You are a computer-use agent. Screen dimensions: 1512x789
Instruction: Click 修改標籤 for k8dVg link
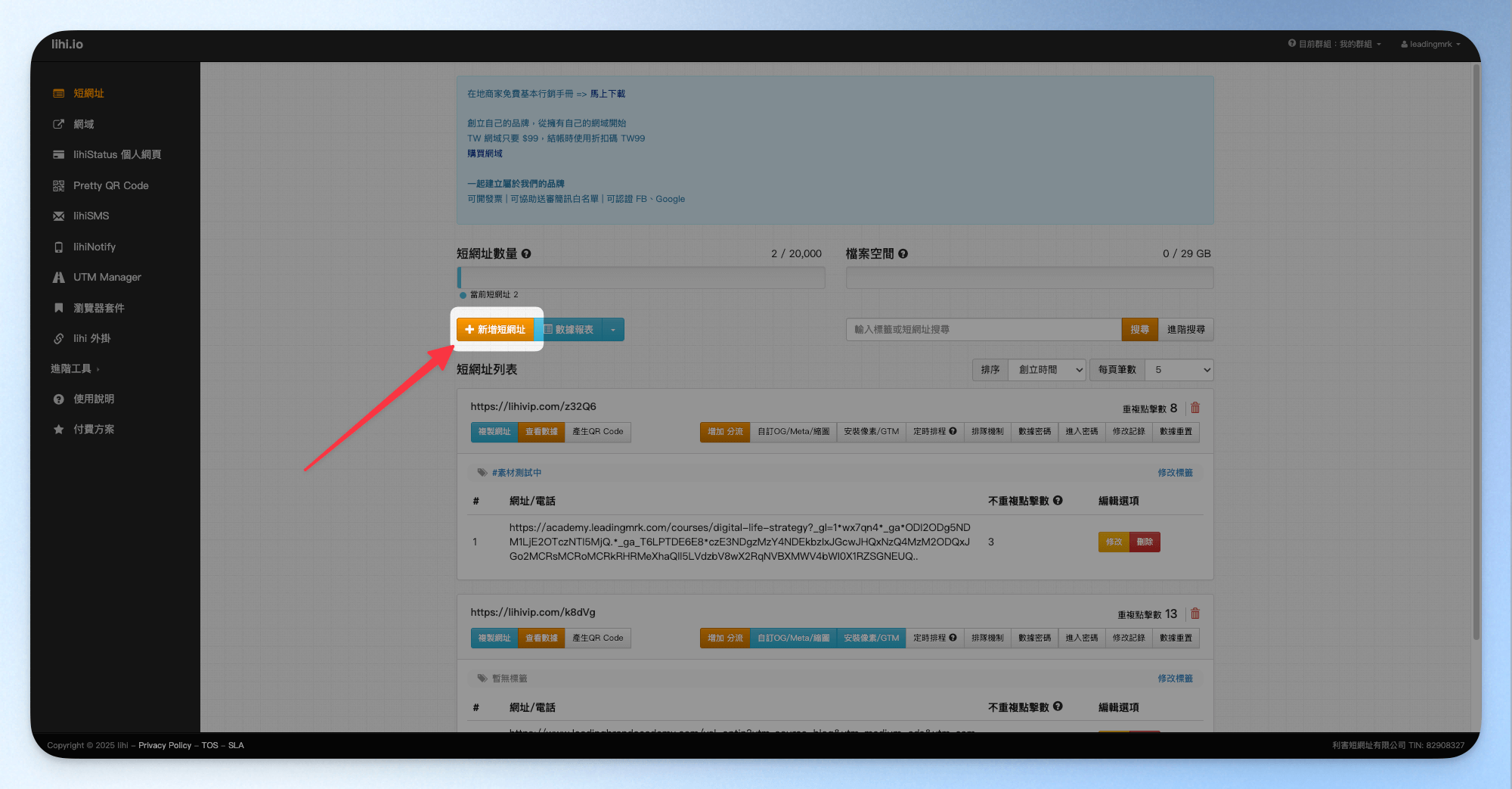tap(1175, 679)
